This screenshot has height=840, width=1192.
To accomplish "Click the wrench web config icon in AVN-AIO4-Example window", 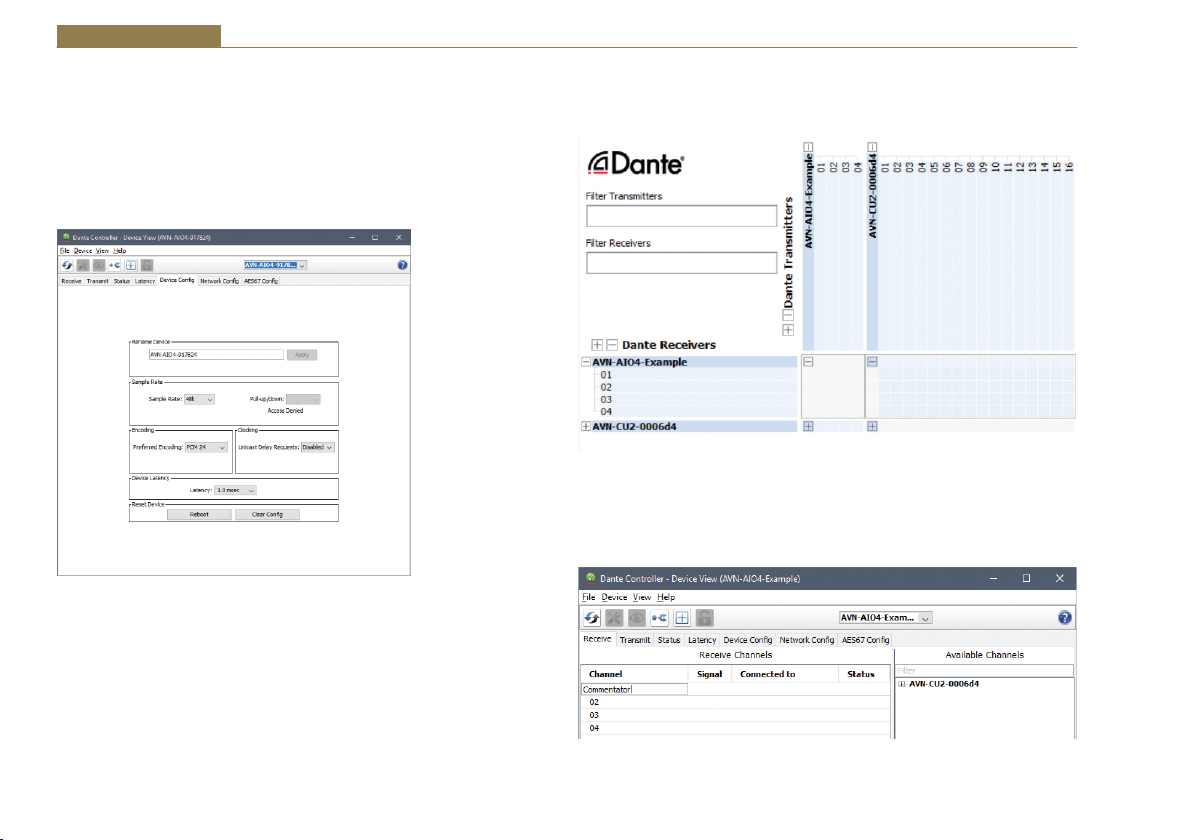I will [614, 618].
